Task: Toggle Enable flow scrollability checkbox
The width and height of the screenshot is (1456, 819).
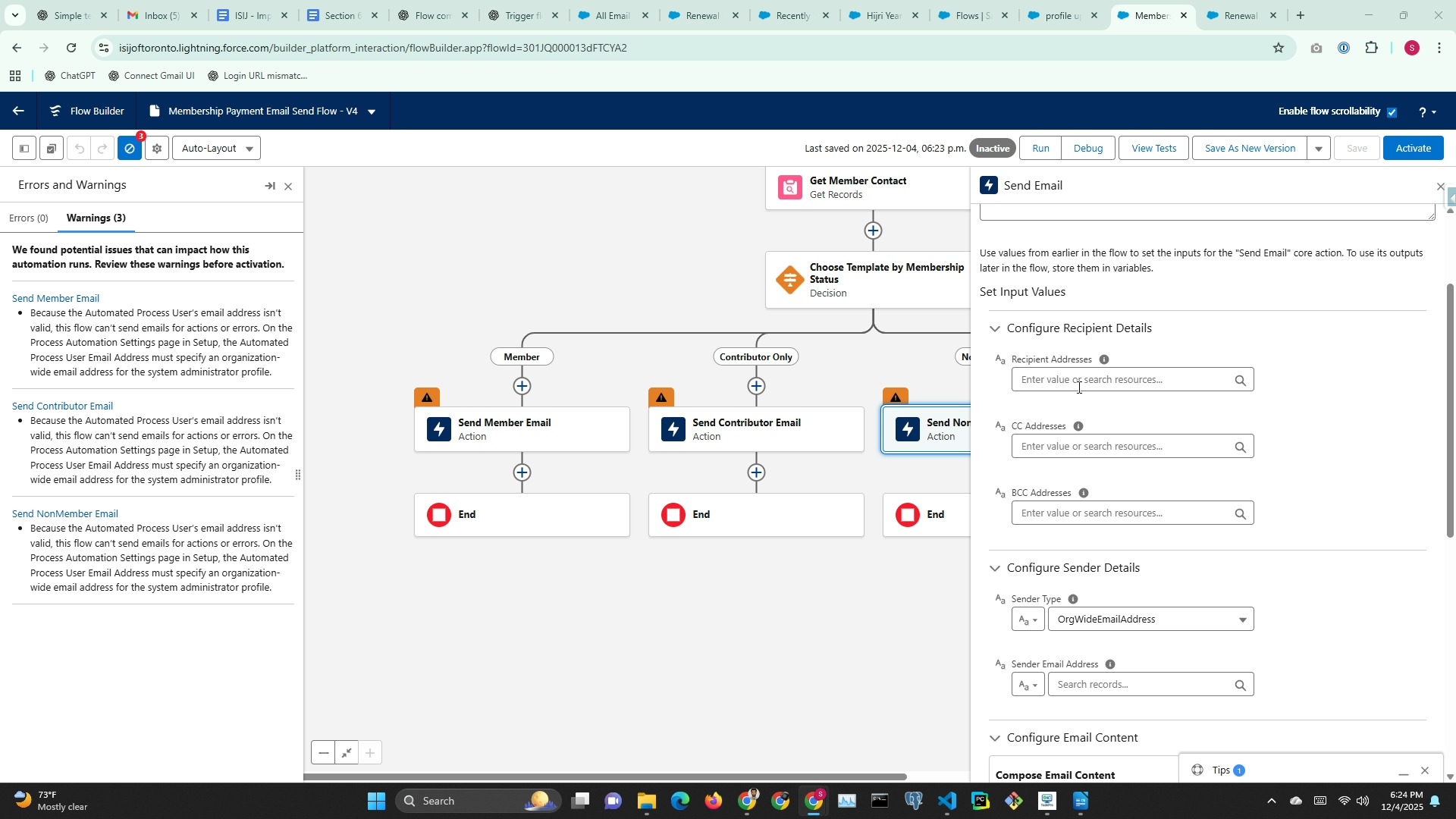Action: point(1392,112)
